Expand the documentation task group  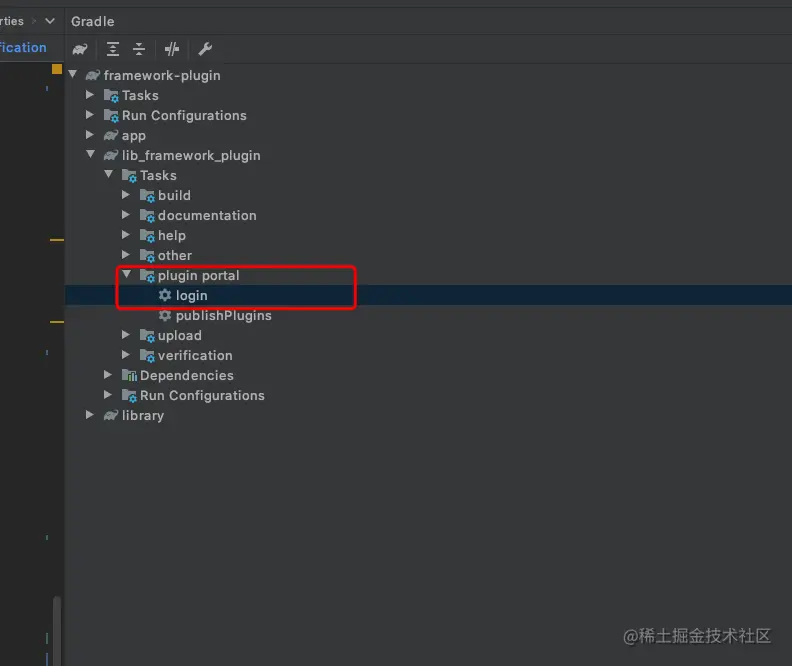(126, 215)
